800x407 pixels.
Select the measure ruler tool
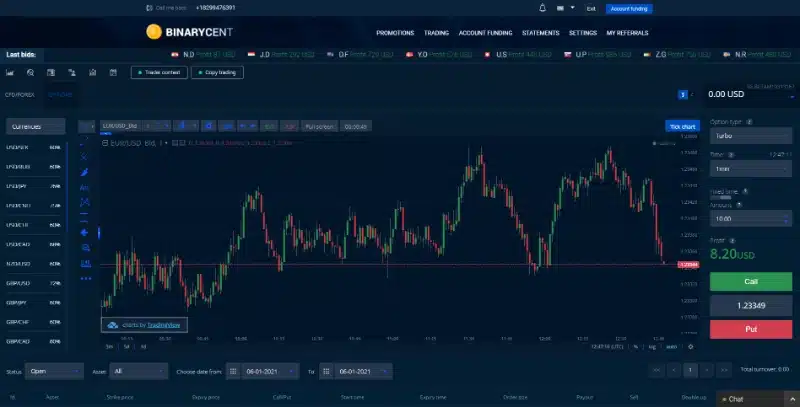pos(86,263)
